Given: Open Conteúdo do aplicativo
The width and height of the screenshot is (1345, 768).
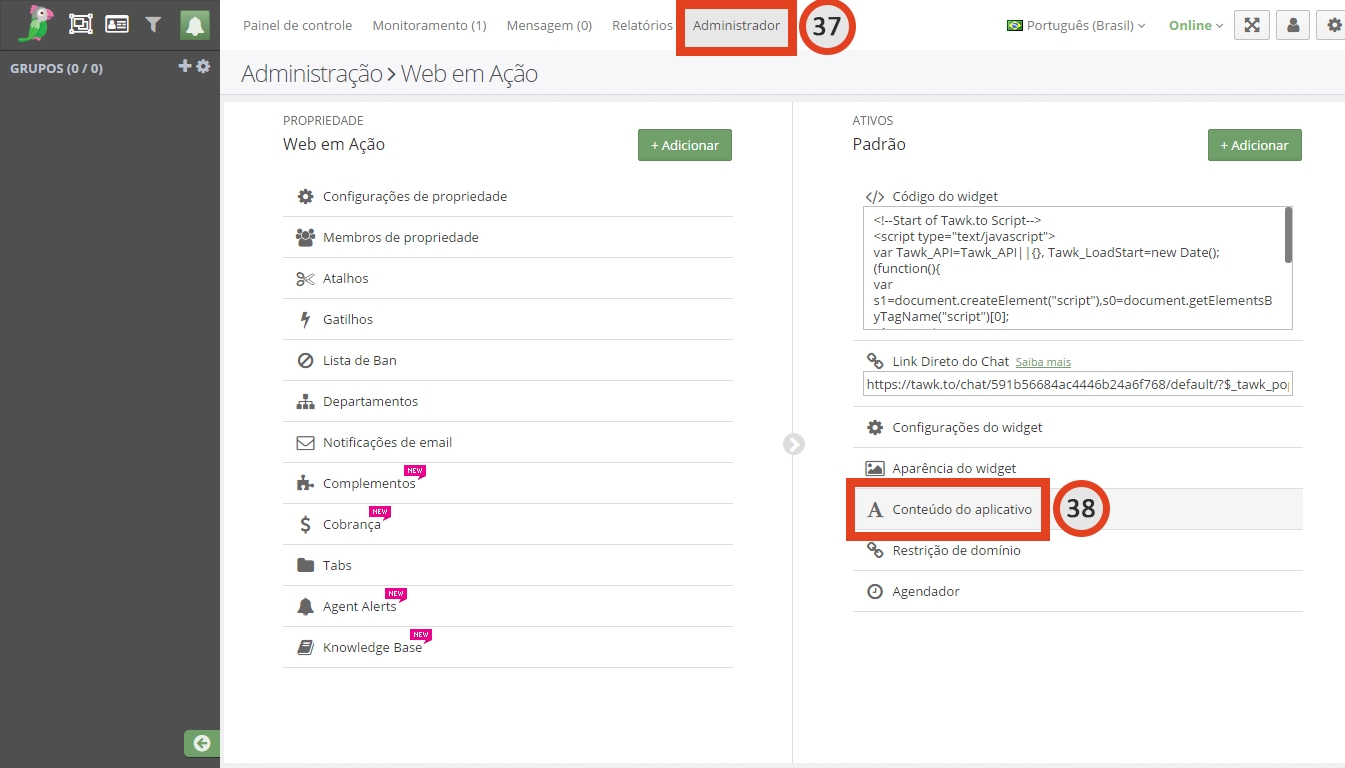Looking at the screenshot, I should 1078,509.
